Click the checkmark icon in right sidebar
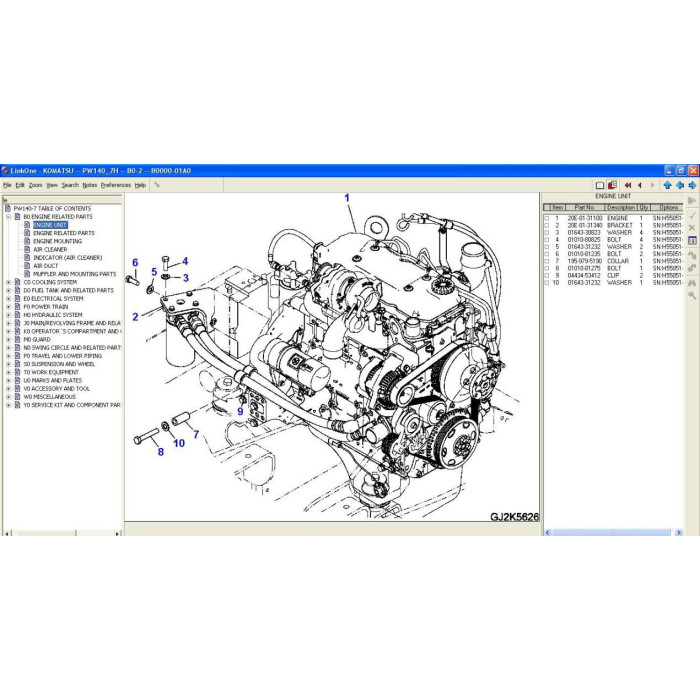 click(x=692, y=215)
